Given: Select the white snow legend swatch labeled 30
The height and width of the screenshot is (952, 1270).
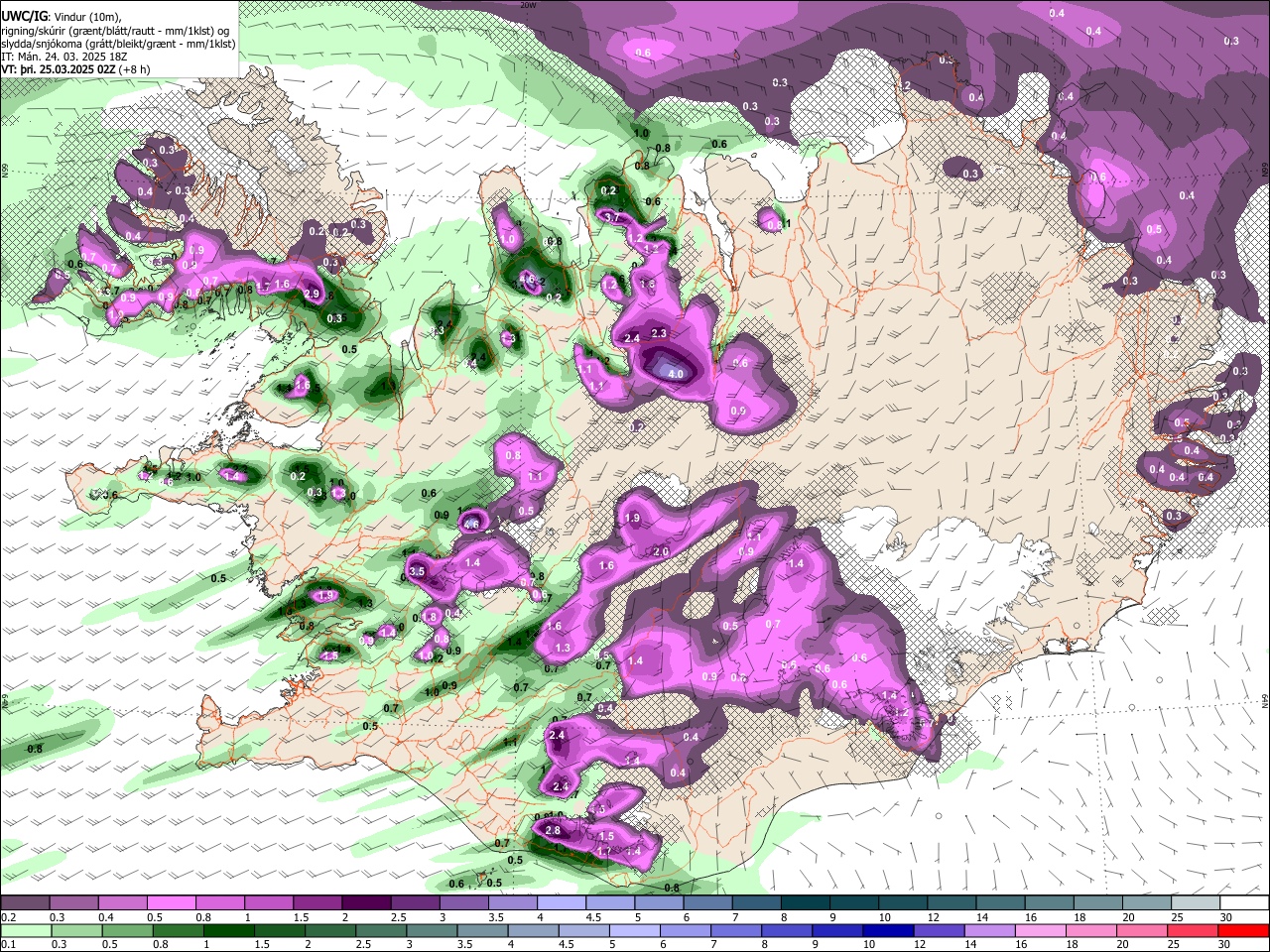Looking at the screenshot, I should click(x=1244, y=903).
